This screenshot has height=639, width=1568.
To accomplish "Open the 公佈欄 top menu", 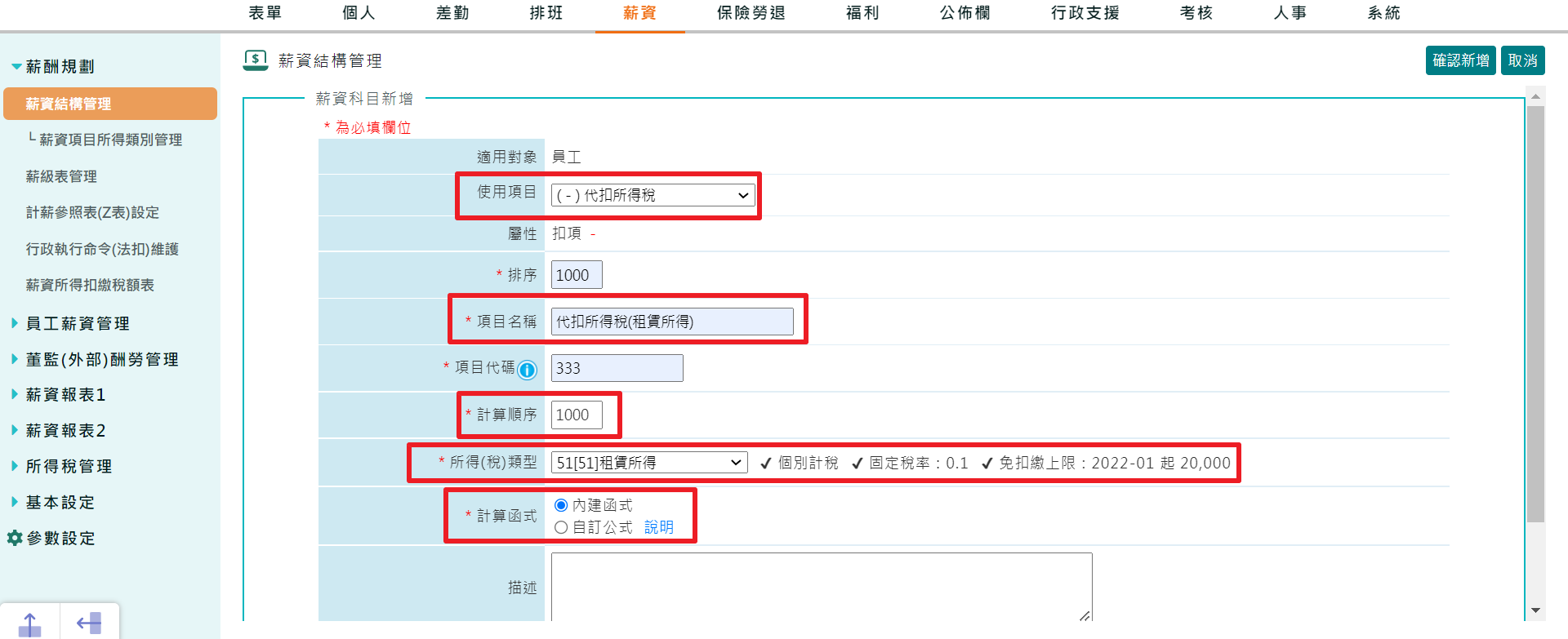I will pyautogui.click(x=965, y=13).
